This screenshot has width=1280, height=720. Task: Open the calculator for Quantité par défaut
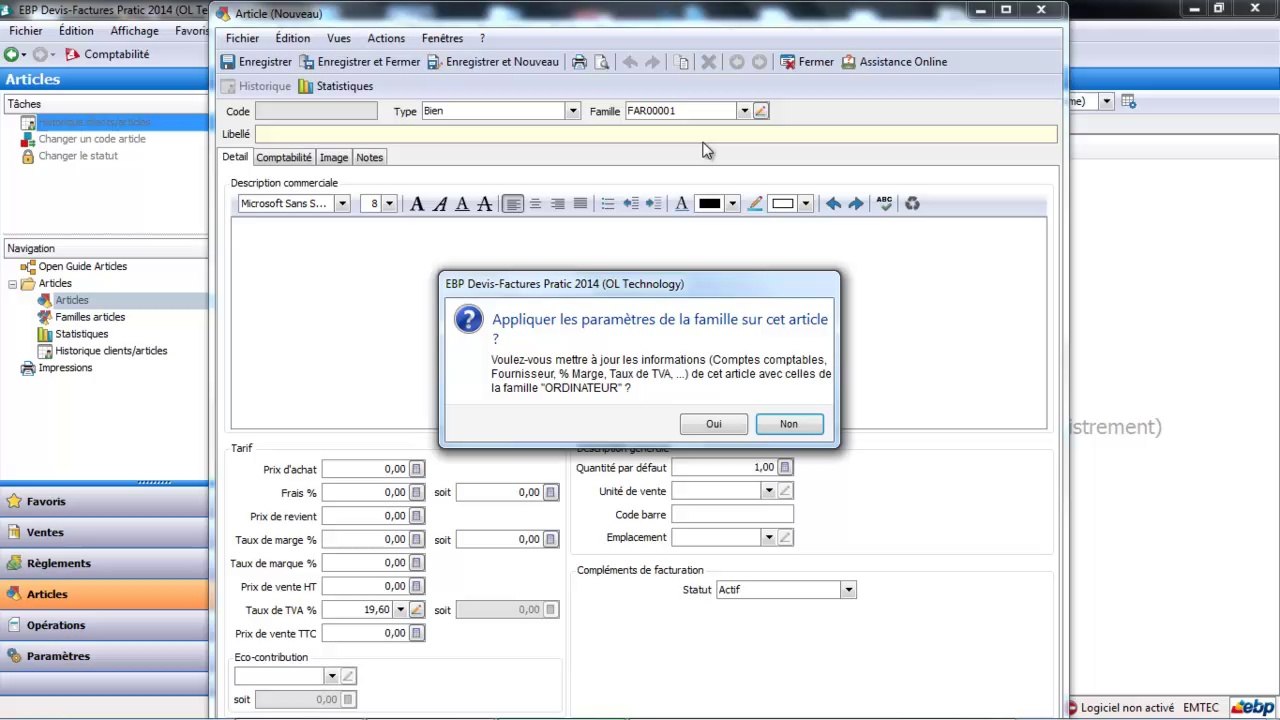click(786, 467)
